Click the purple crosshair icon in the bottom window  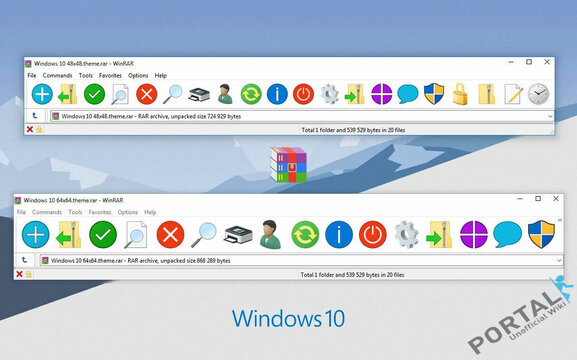(474, 234)
